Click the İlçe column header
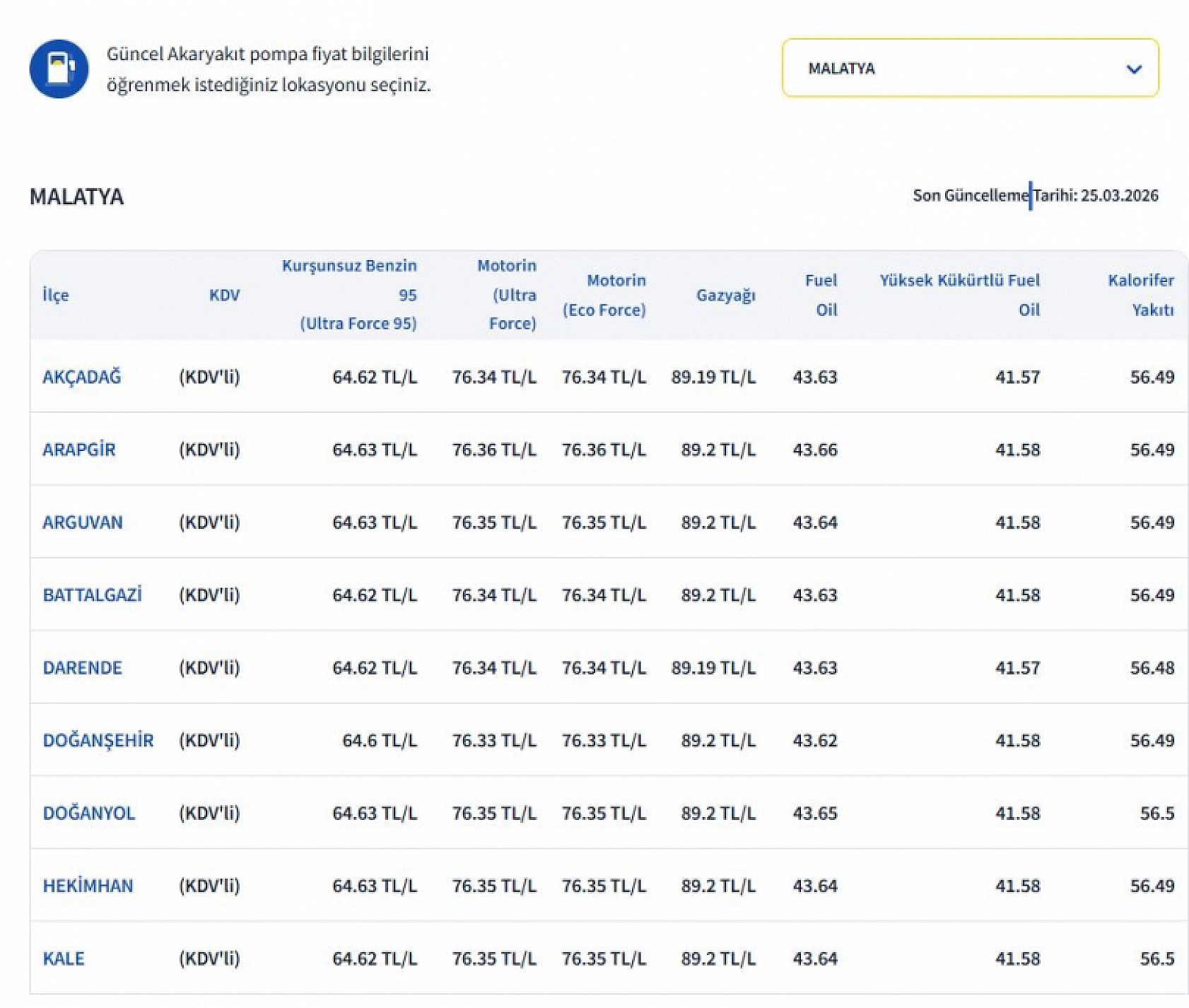Viewport: 1189px width, 1008px height. point(56,295)
